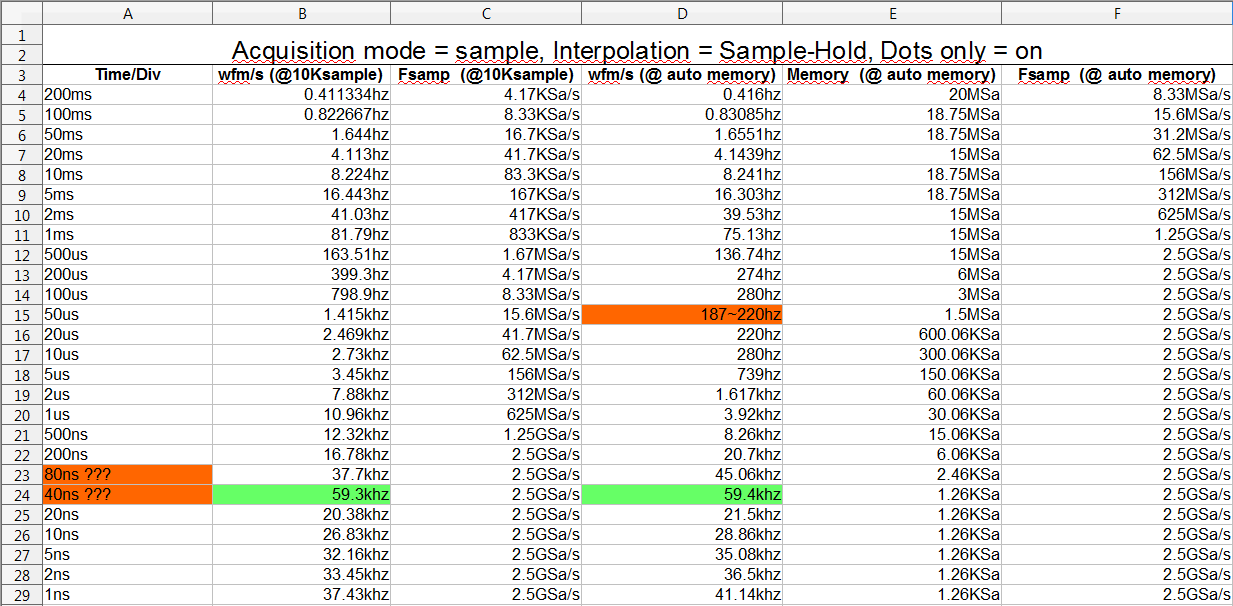Click the '35.08khz' cell

[682, 554]
